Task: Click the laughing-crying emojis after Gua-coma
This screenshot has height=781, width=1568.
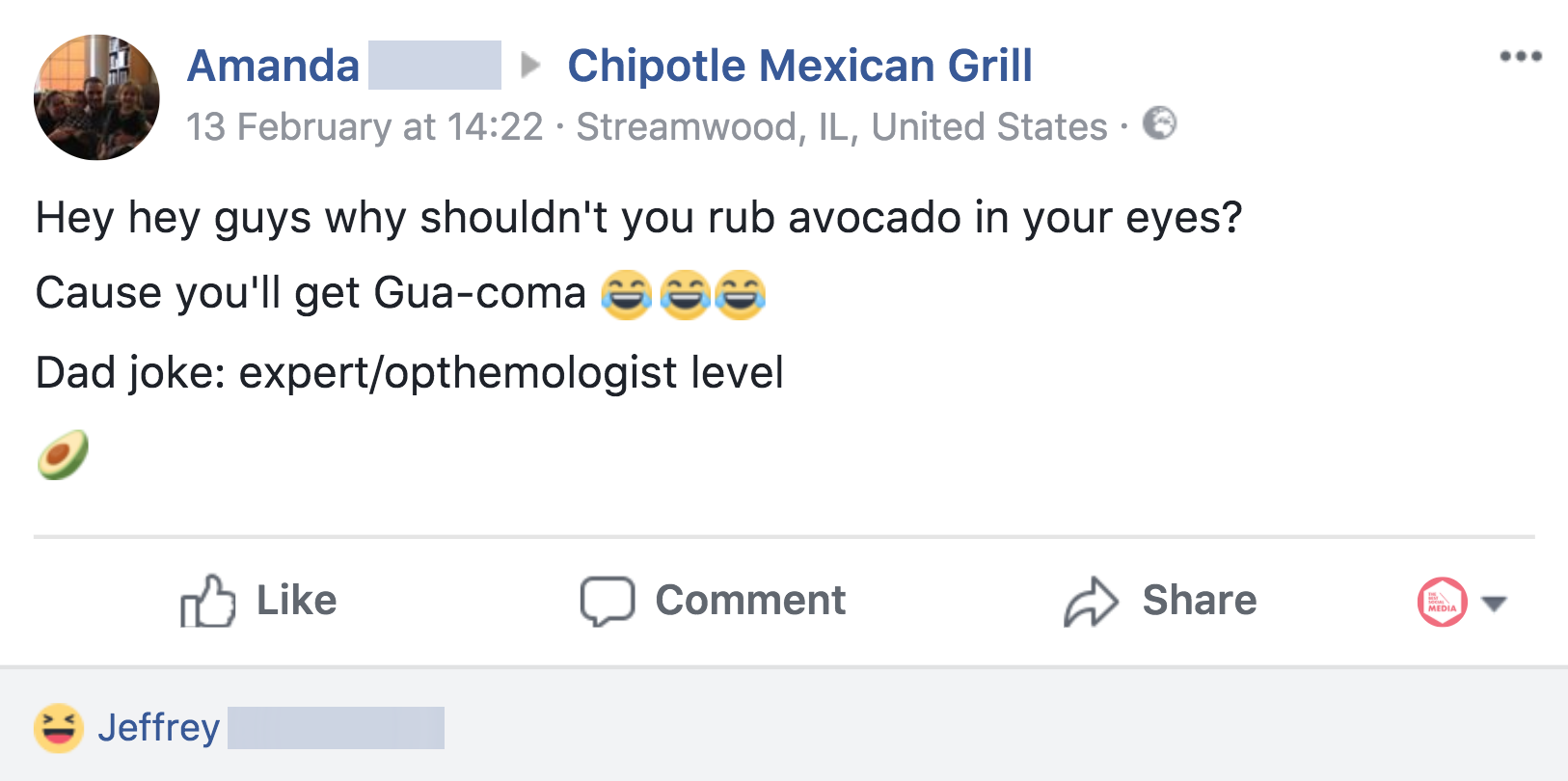Action: coord(684,294)
